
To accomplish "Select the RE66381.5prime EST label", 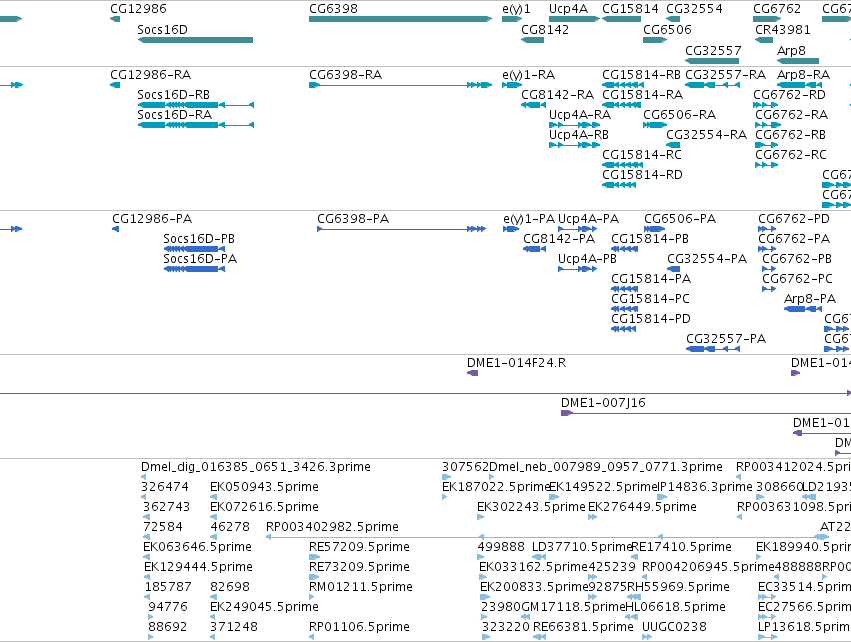I will [583, 627].
